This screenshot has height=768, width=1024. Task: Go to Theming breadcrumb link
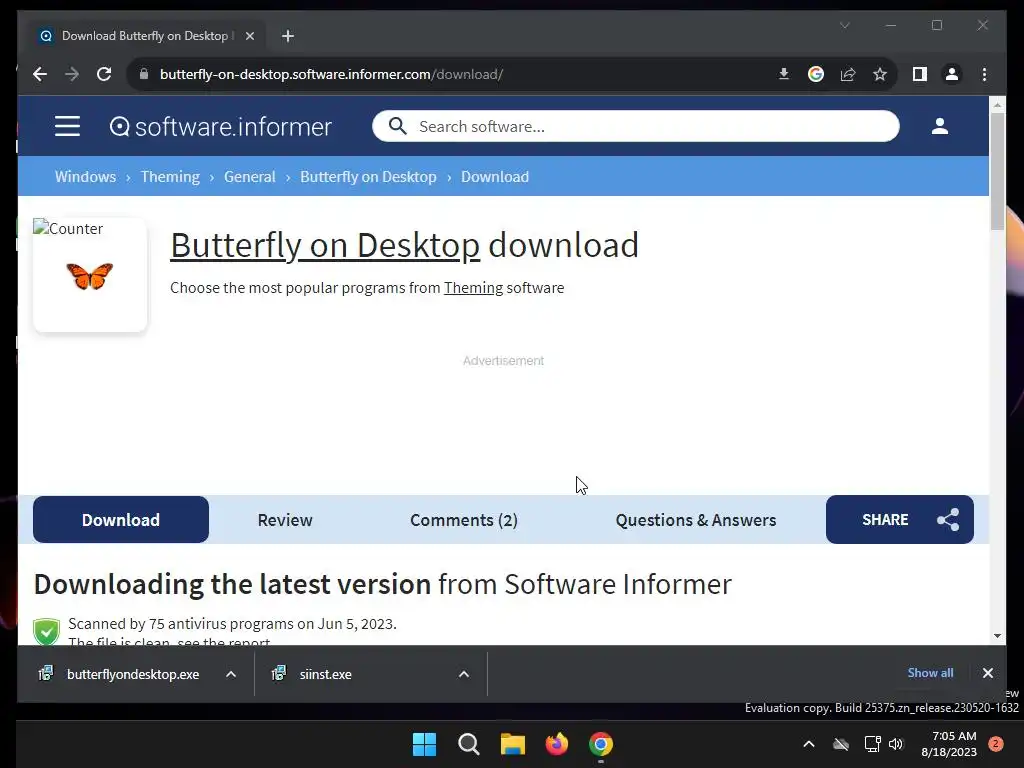click(170, 177)
